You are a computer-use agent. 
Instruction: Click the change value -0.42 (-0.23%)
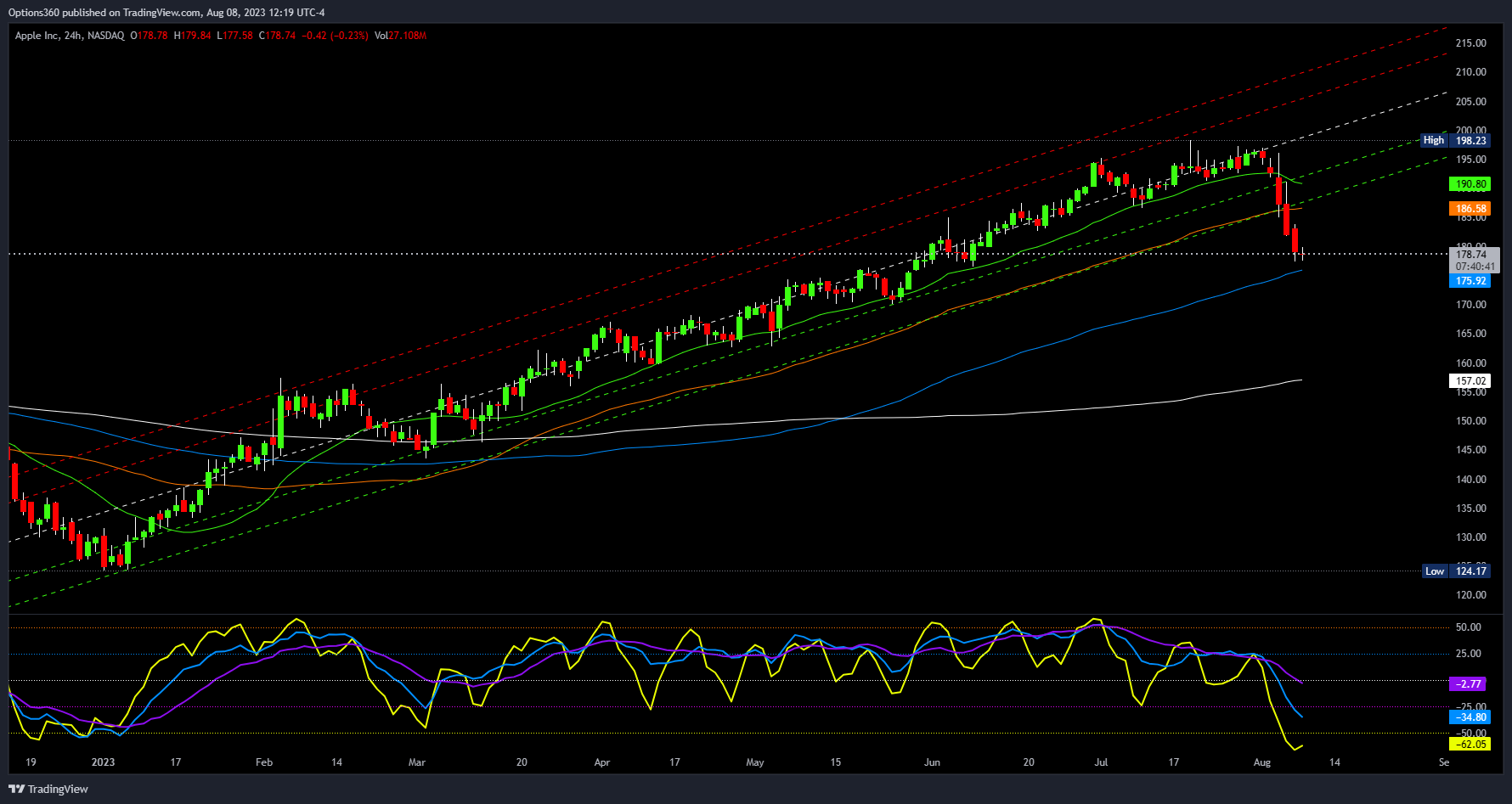(336, 36)
